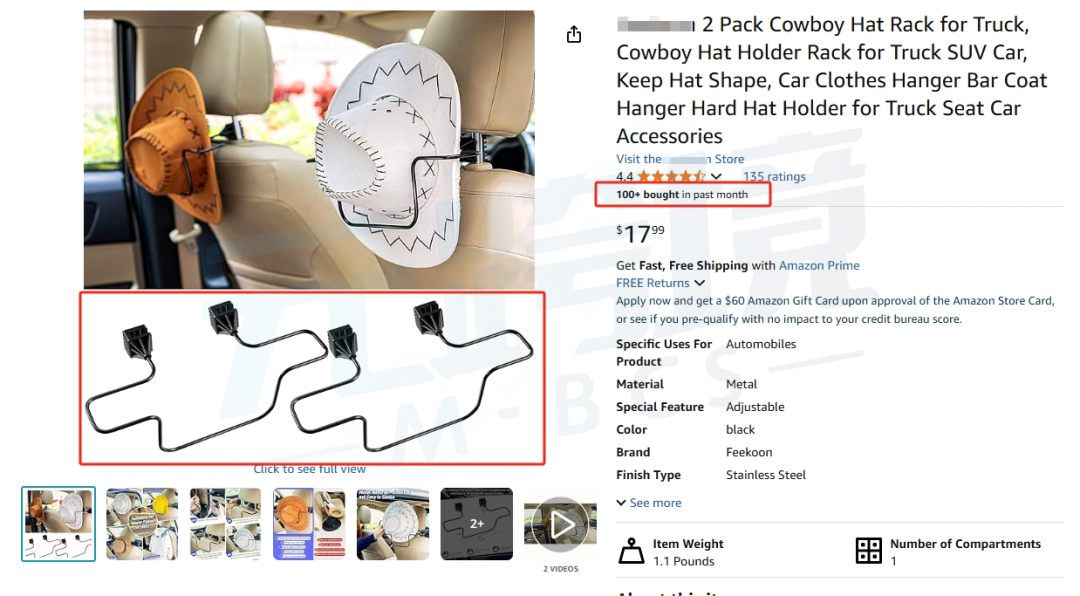Visit the brand Store link
The width and height of the screenshot is (1080, 596).
click(x=680, y=159)
